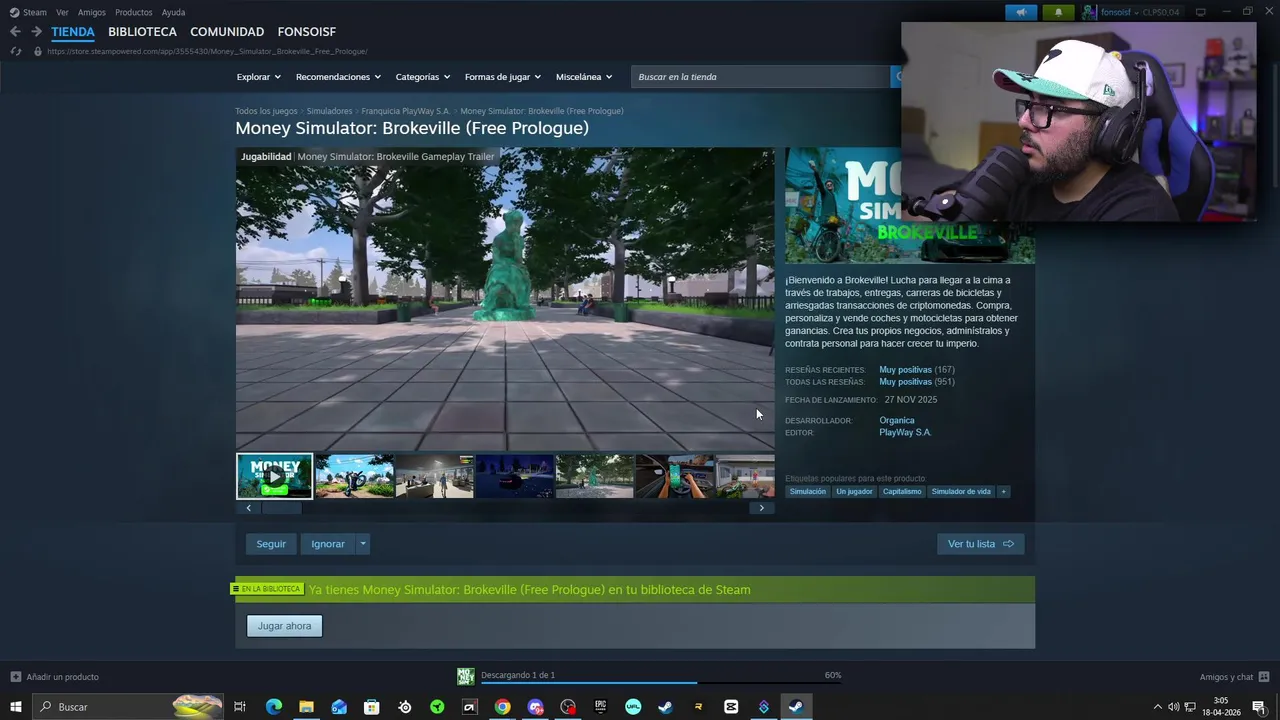Open the Organica developer link
The height and width of the screenshot is (720, 1280).
(x=897, y=420)
